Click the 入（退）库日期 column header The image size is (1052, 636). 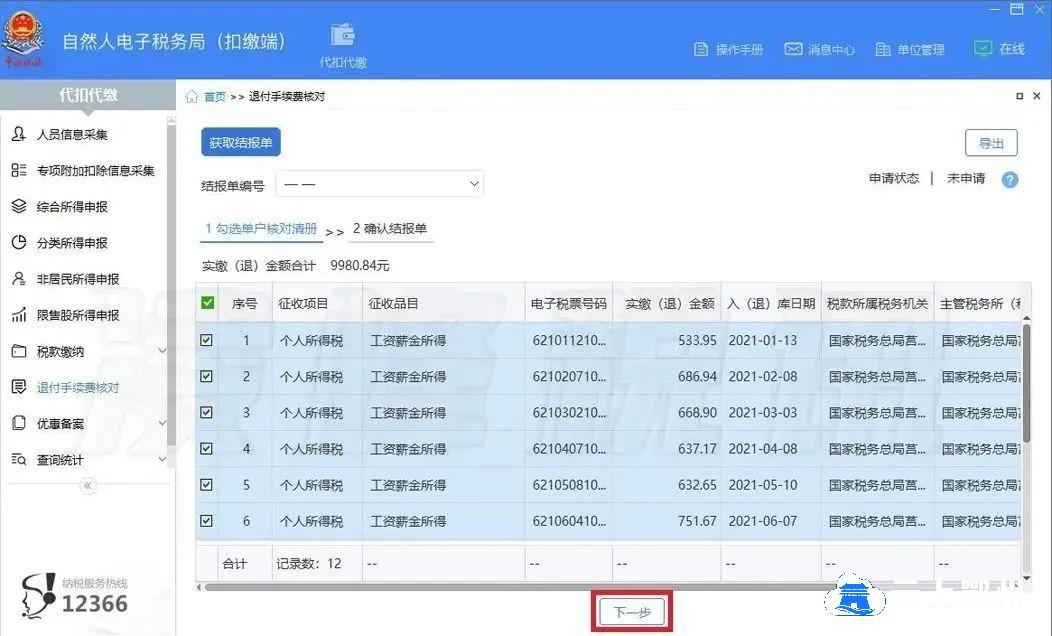coord(771,304)
